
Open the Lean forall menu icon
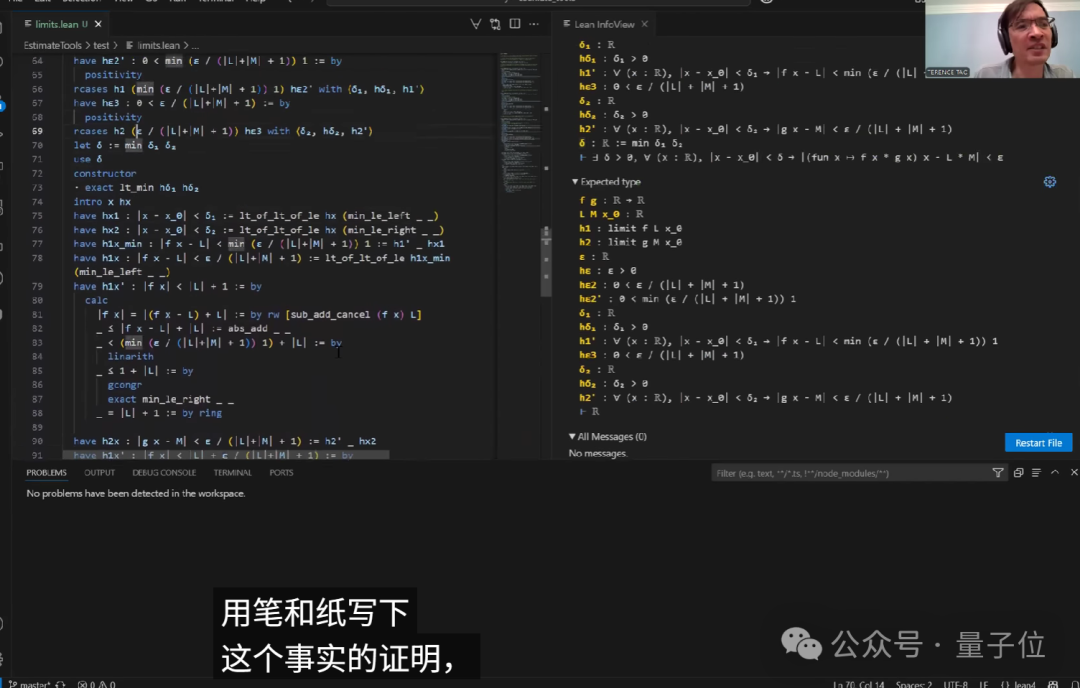pos(475,24)
